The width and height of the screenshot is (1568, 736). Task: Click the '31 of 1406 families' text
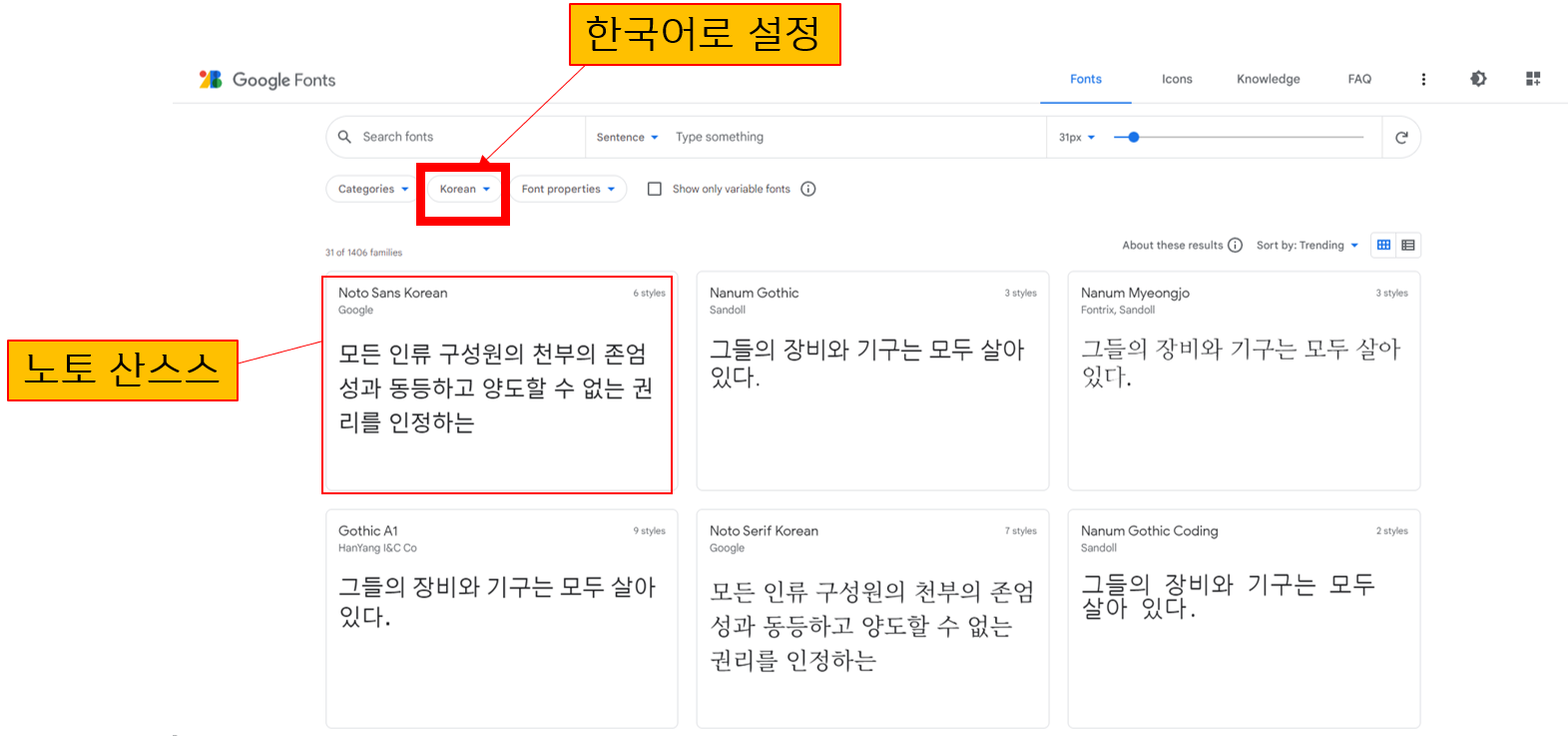[x=363, y=253]
